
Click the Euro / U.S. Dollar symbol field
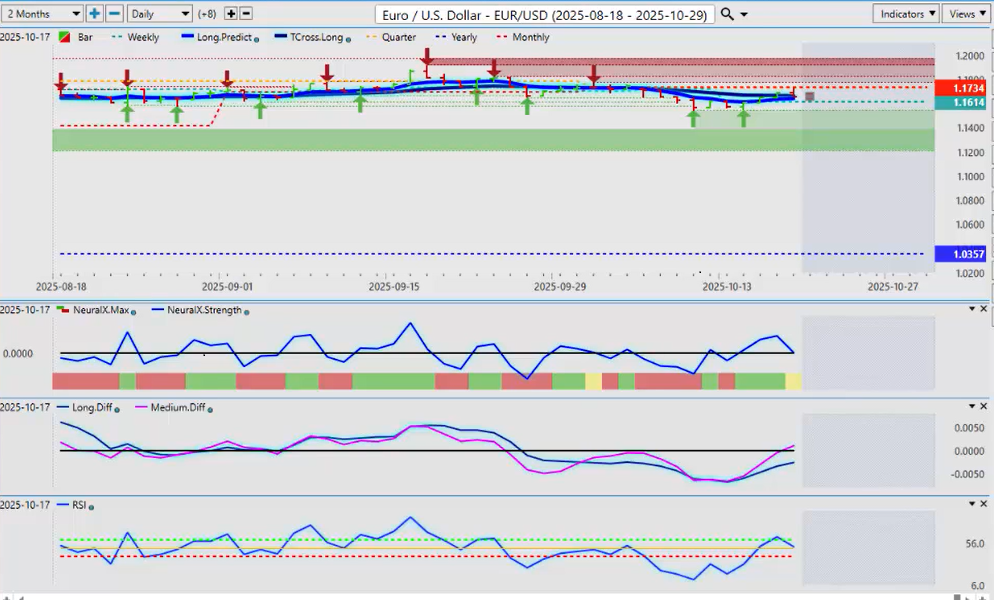point(546,14)
